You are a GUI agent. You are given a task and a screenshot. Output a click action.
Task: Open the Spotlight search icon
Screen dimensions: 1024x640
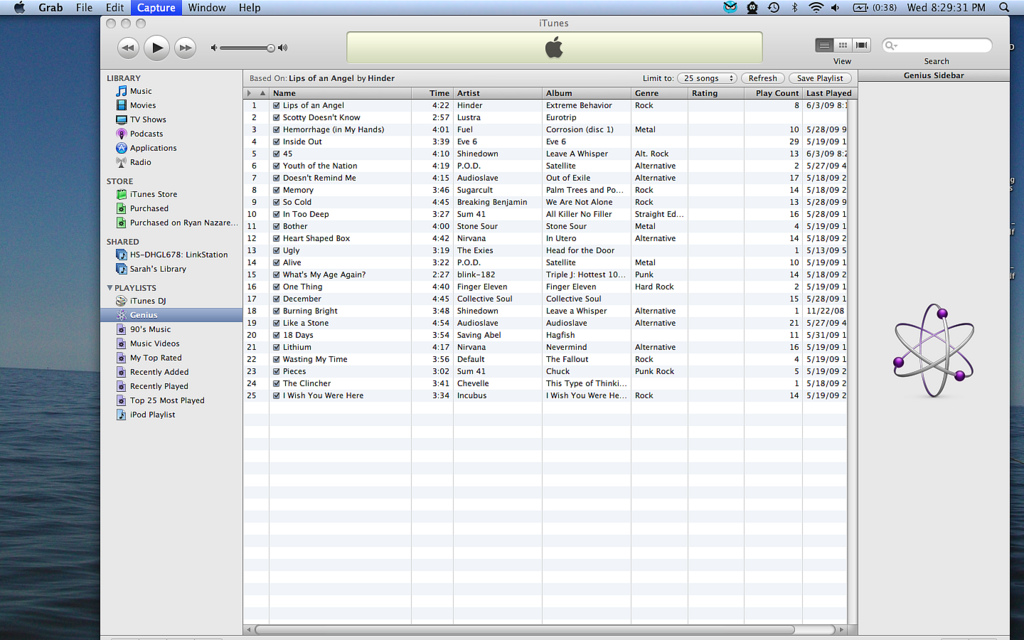(x=1004, y=8)
